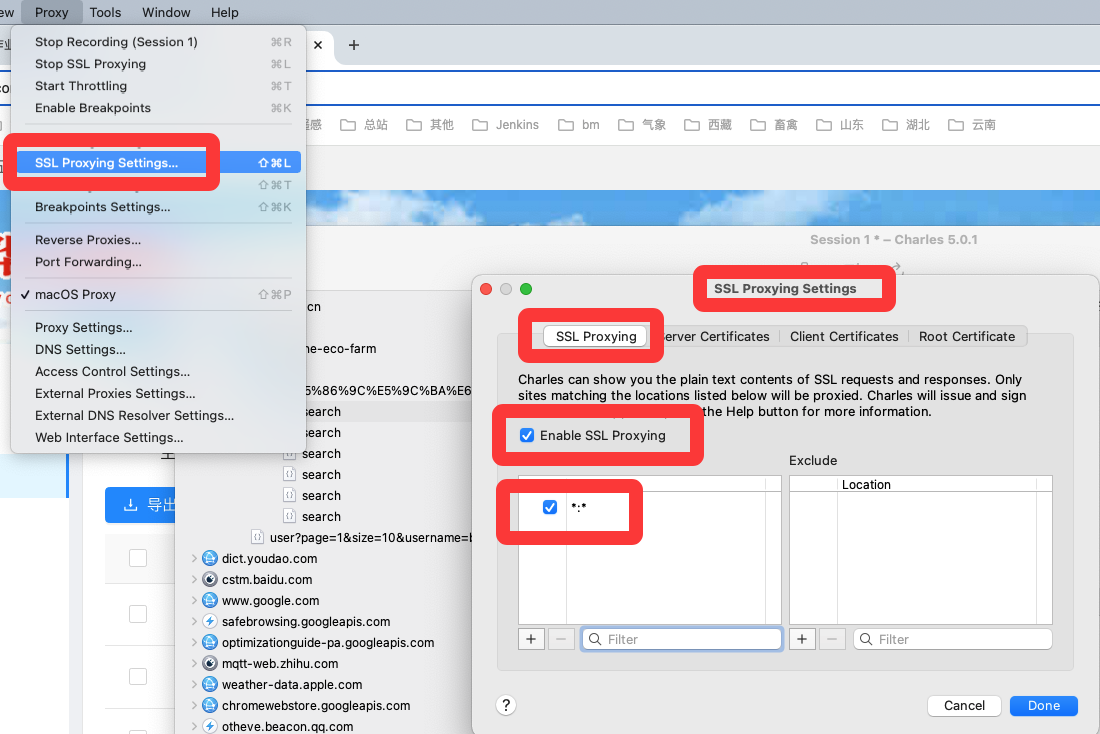Select Start Throttling menu item
Screen dimensions: 1100x734
[159, 86]
